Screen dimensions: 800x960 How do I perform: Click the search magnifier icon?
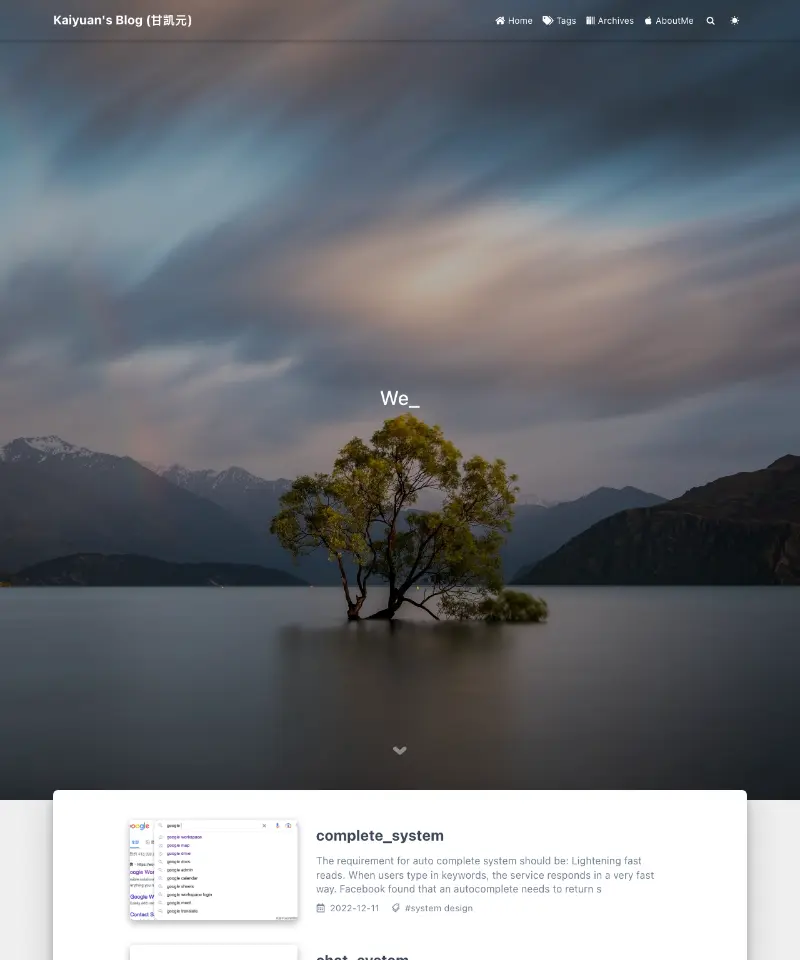click(x=711, y=21)
